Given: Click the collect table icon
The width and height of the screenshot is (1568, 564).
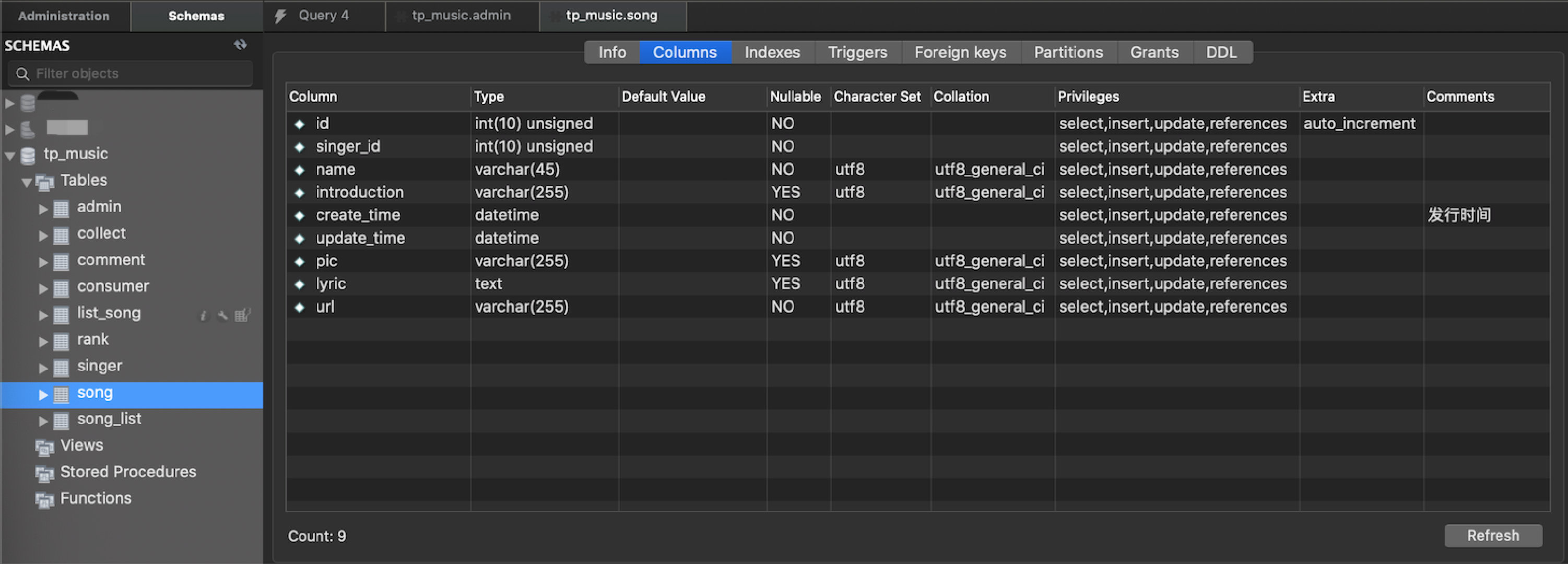Looking at the screenshot, I should click(61, 235).
